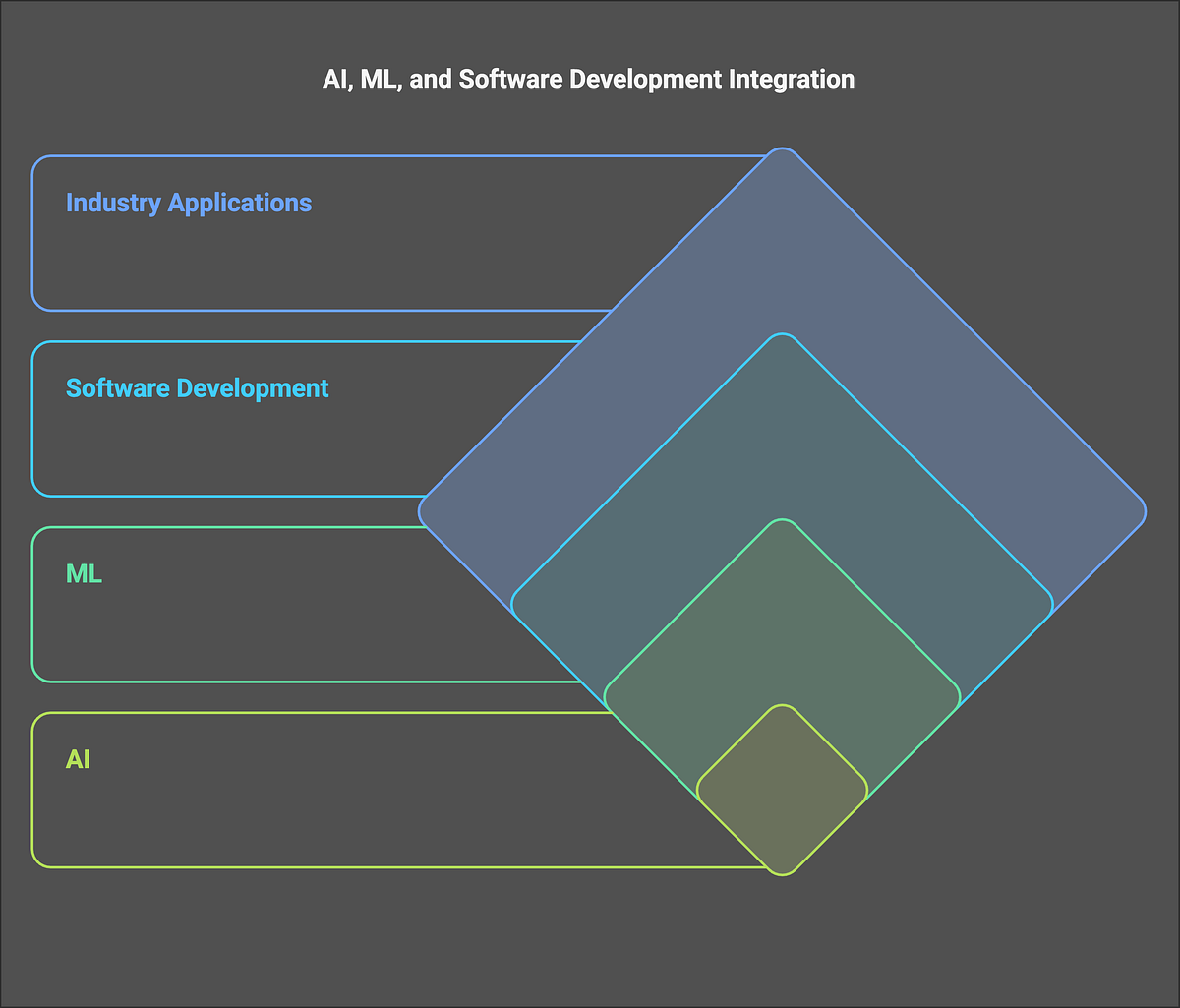This screenshot has height=1008, width=1180.
Task: Click where the ML box meets the diamonds
Action: point(590,603)
